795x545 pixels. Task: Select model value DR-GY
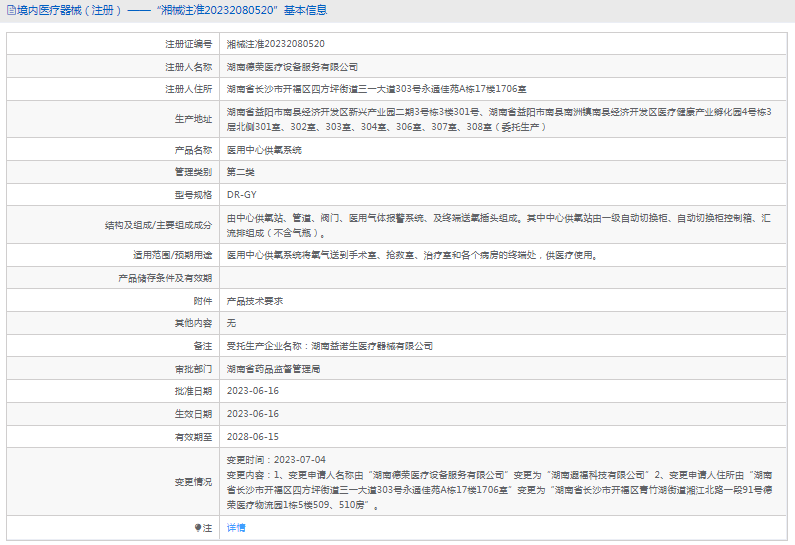coord(241,195)
